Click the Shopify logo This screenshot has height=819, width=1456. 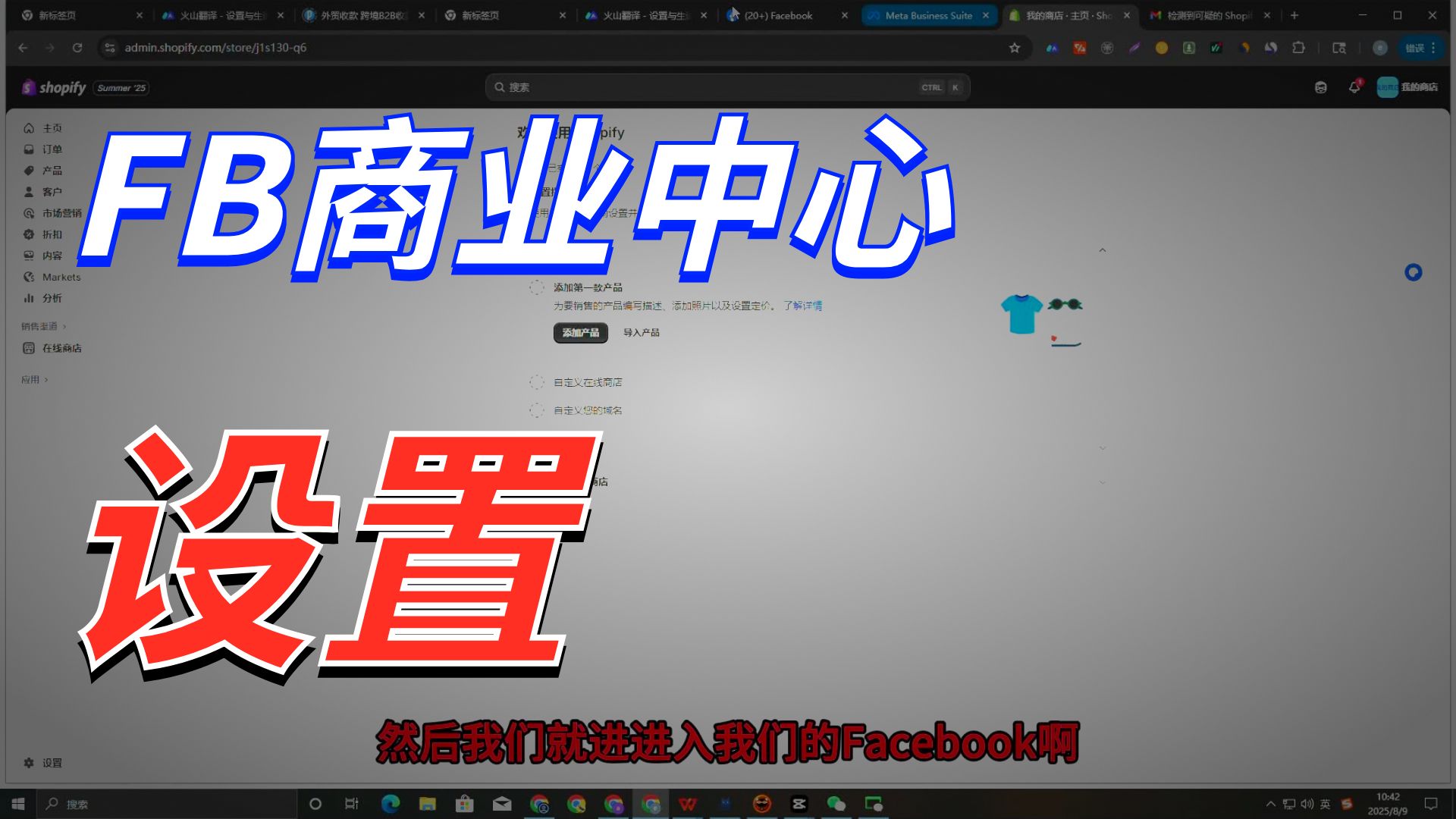pyautogui.click(x=54, y=87)
